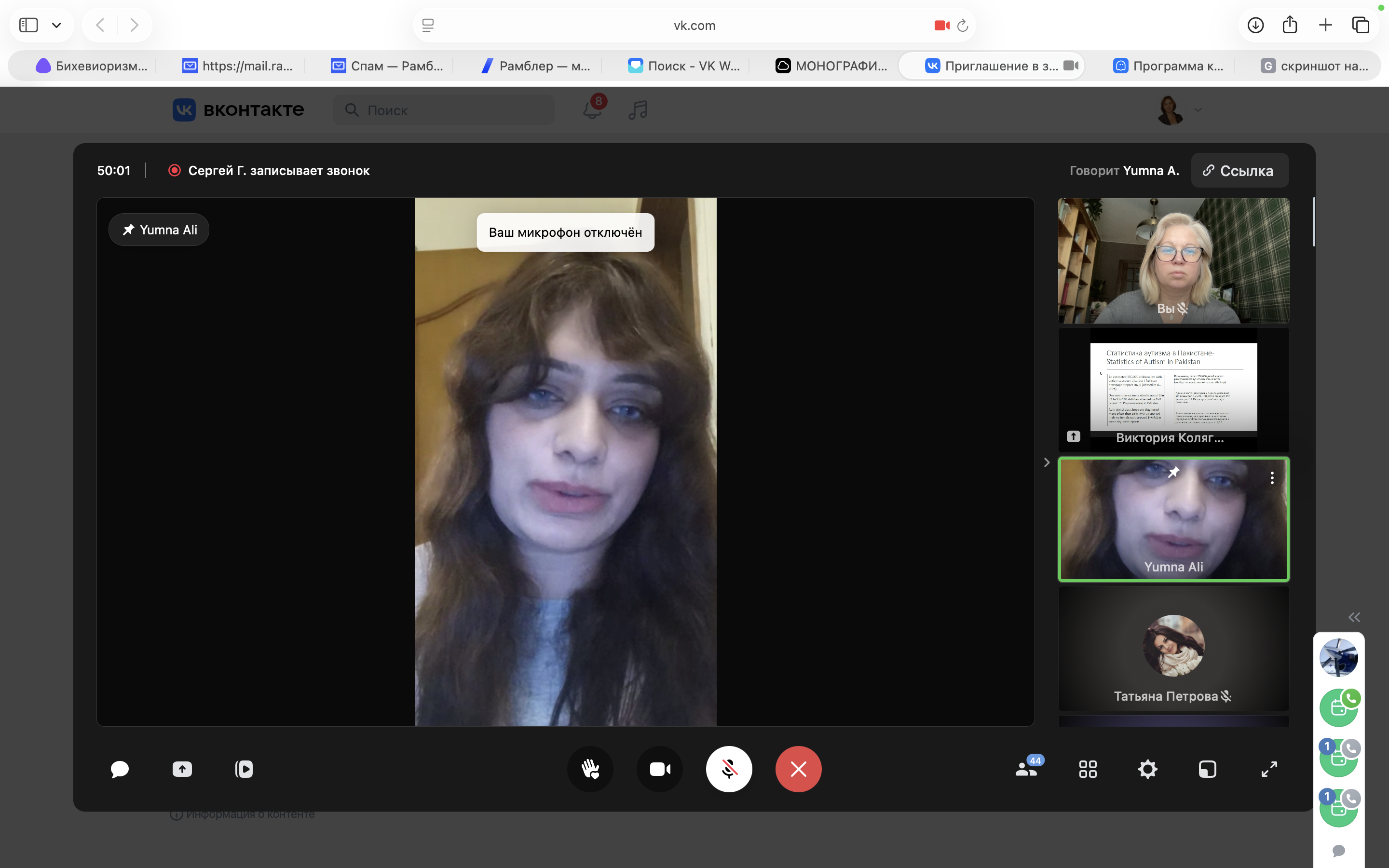1389x868 pixels.
Task: Collapse the participants sidebar with the chevron
Action: coord(1047,463)
